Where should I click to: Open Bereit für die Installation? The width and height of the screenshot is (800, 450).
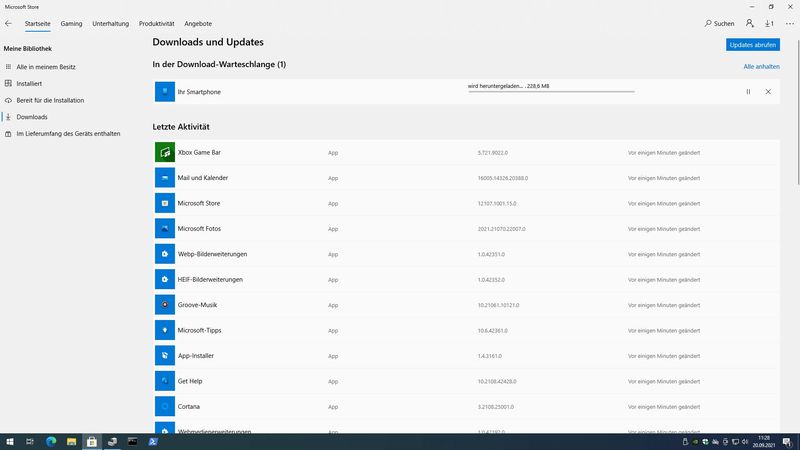coord(50,101)
